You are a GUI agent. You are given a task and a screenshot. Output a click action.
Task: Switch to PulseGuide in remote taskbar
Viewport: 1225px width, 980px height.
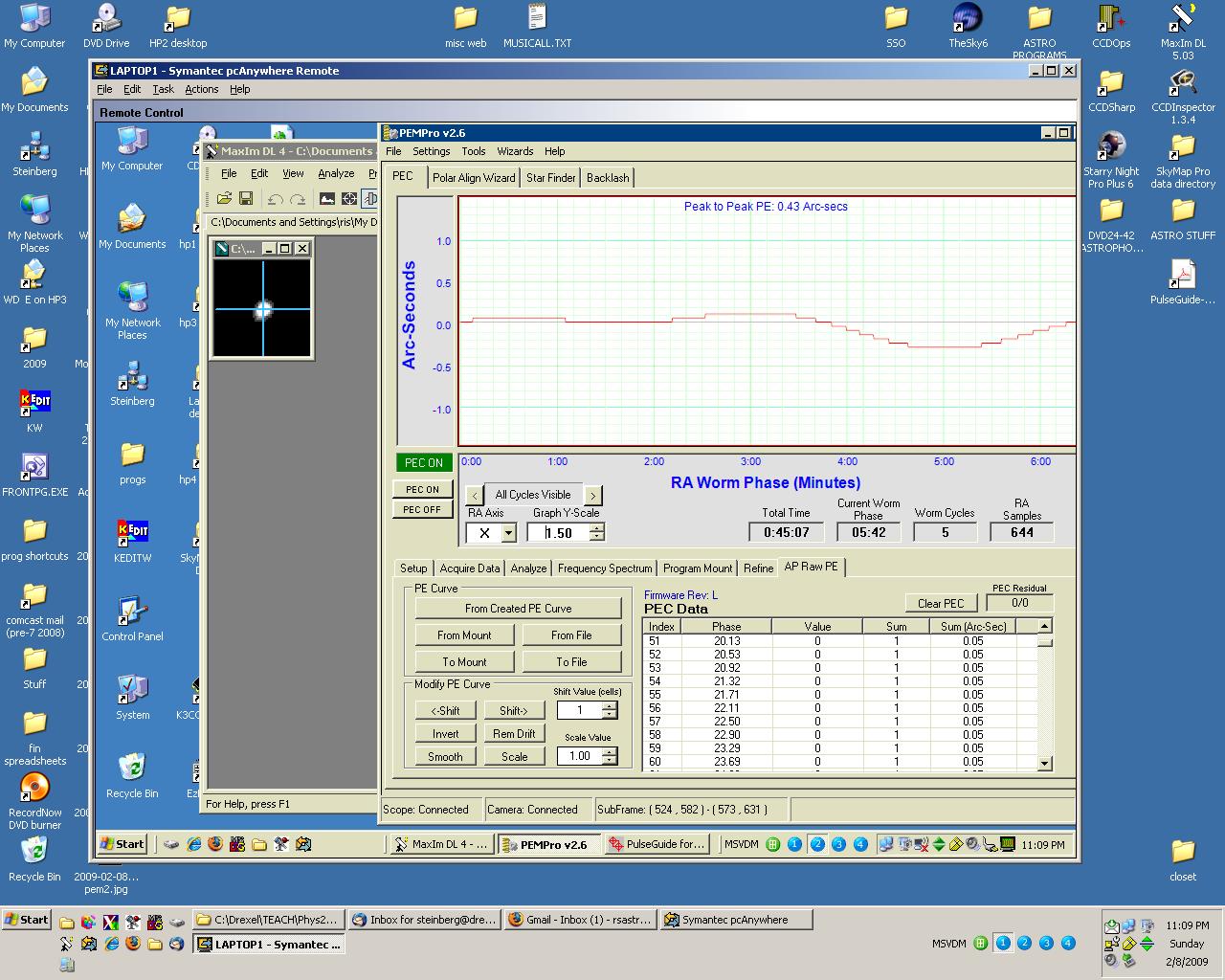[x=657, y=844]
